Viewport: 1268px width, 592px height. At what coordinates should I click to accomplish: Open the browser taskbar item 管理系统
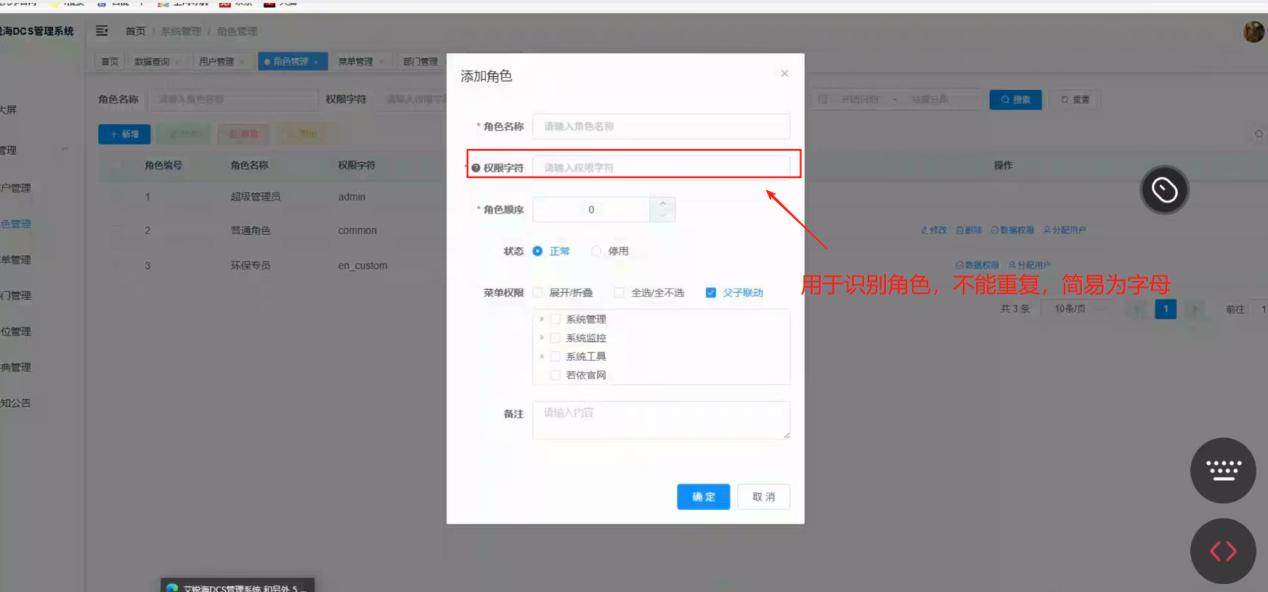click(238, 586)
